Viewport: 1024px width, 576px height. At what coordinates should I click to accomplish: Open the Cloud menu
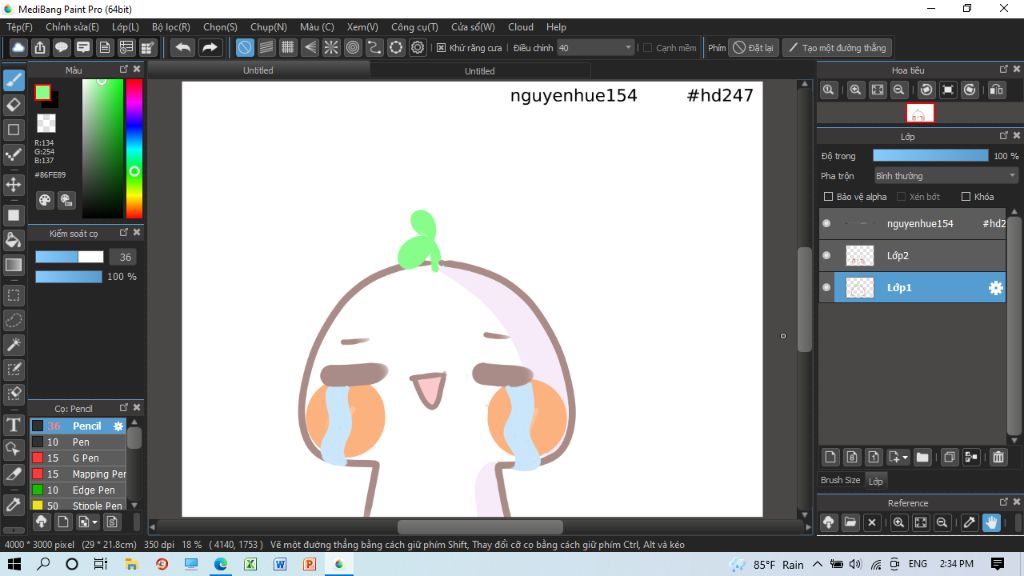coord(520,27)
